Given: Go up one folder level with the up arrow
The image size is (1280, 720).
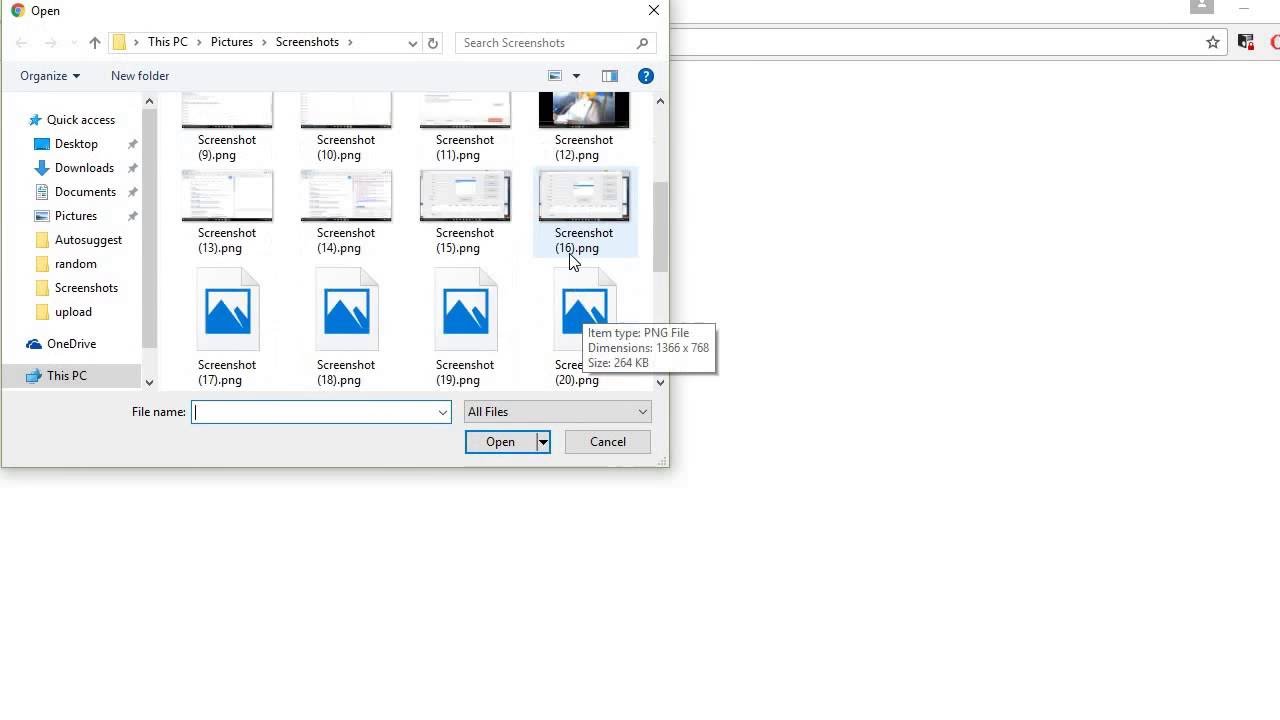Looking at the screenshot, I should [95, 43].
